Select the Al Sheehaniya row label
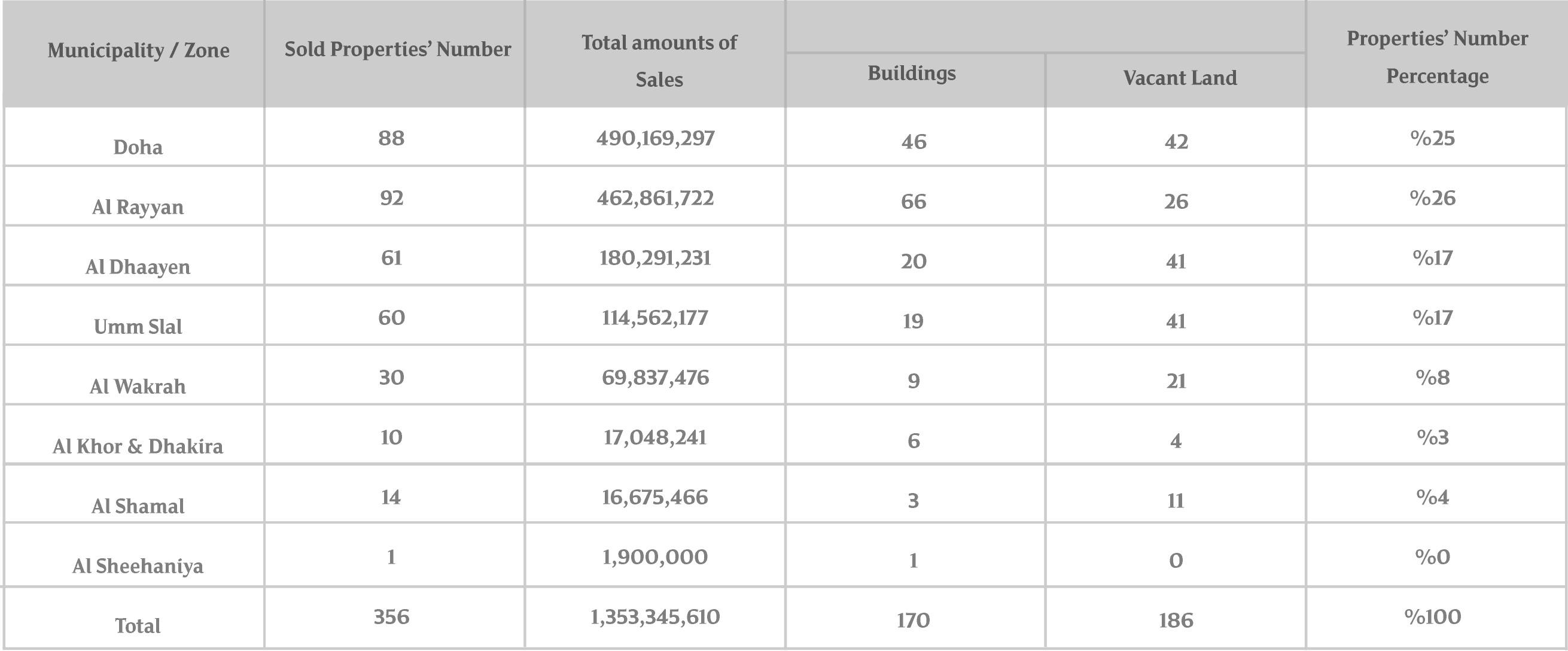The height and width of the screenshot is (651, 1568). pyautogui.click(x=138, y=566)
